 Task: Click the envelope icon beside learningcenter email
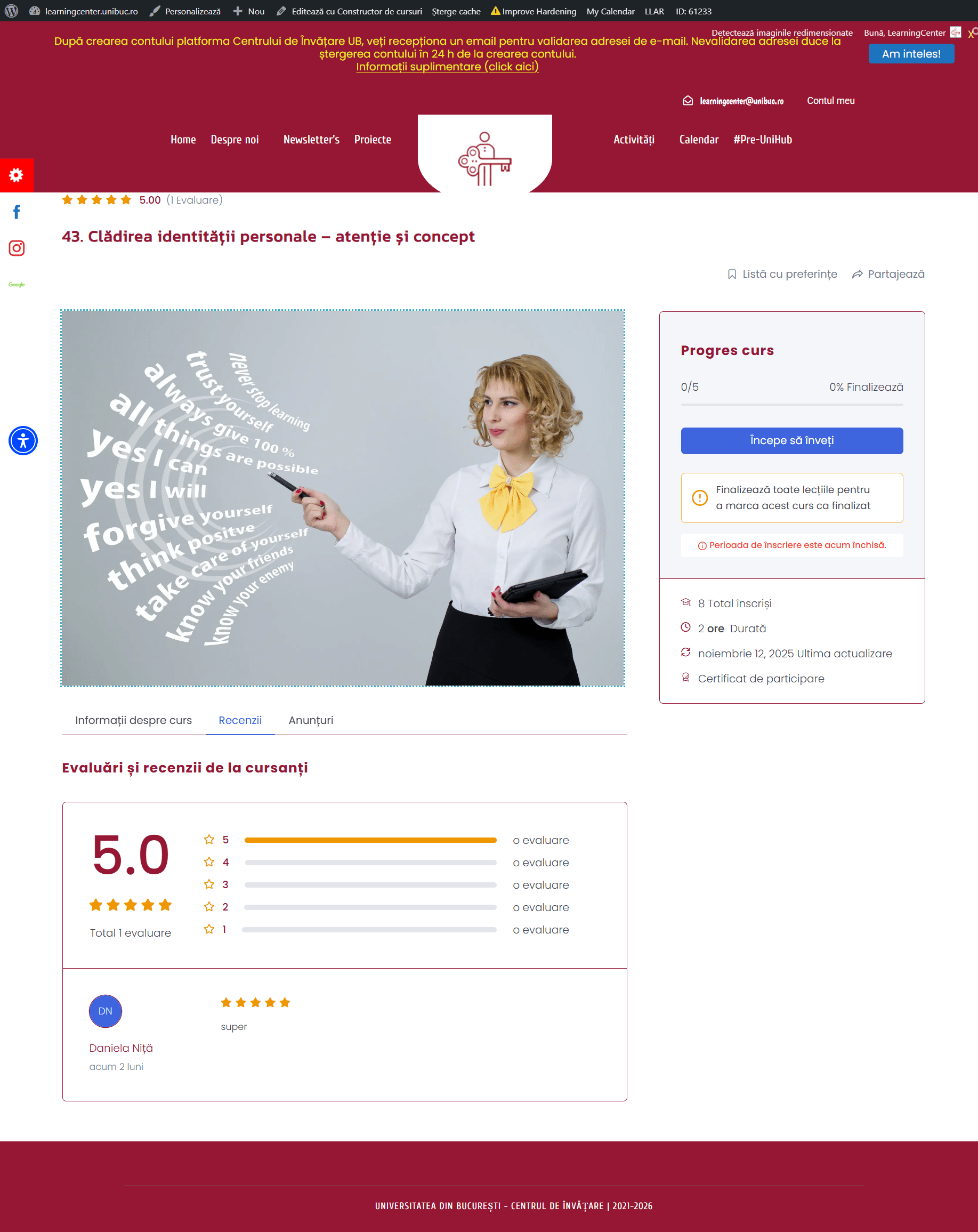pos(688,101)
